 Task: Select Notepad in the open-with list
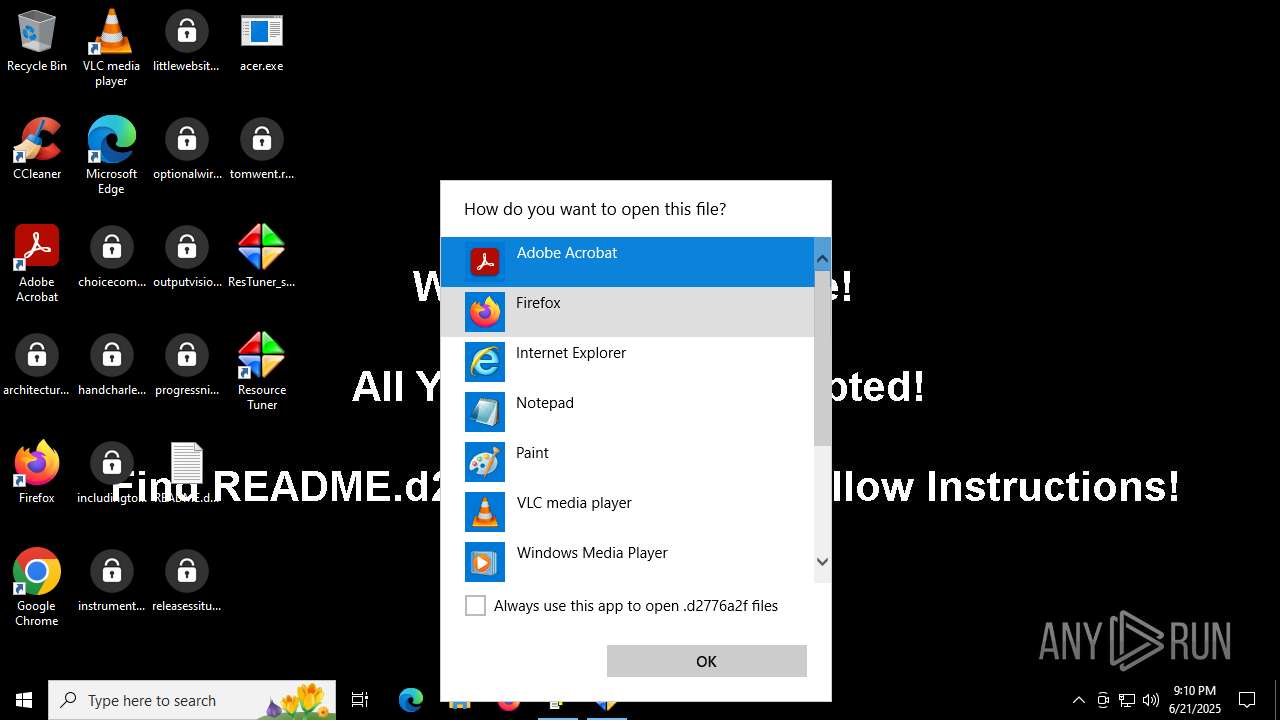coord(627,412)
